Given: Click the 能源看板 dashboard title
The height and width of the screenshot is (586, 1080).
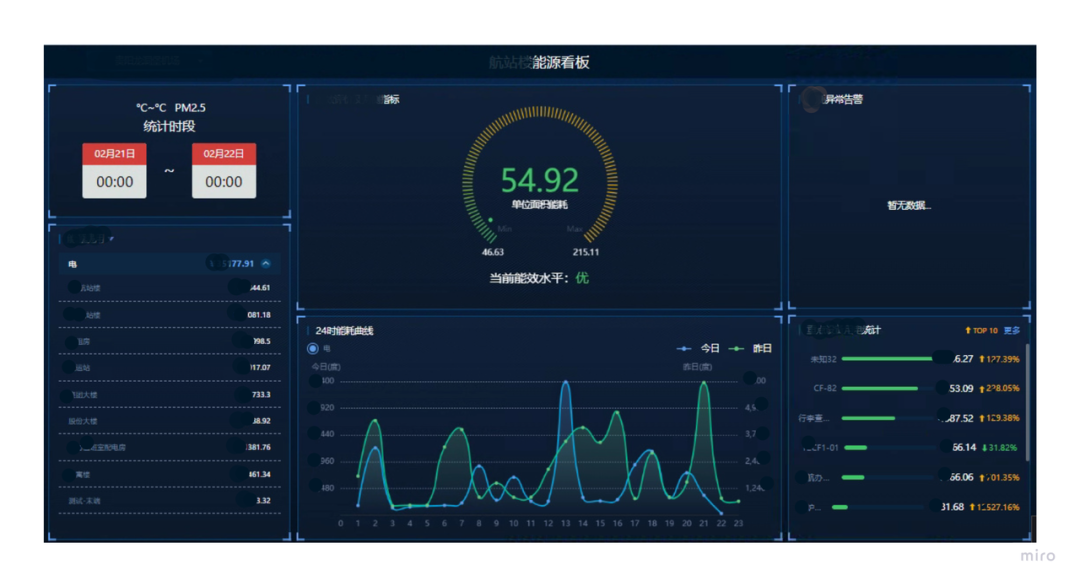Looking at the screenshot, I should (561, 63).
